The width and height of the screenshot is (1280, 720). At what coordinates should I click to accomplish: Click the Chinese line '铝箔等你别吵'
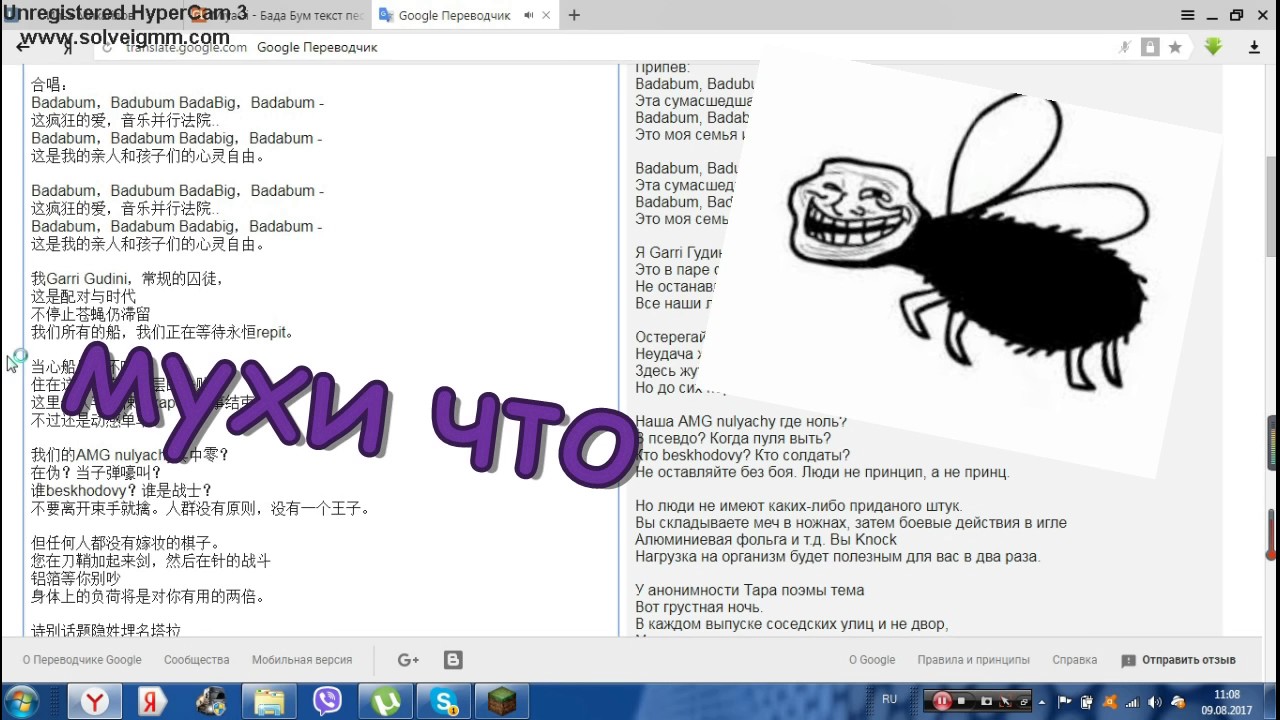tap(76, 579)
